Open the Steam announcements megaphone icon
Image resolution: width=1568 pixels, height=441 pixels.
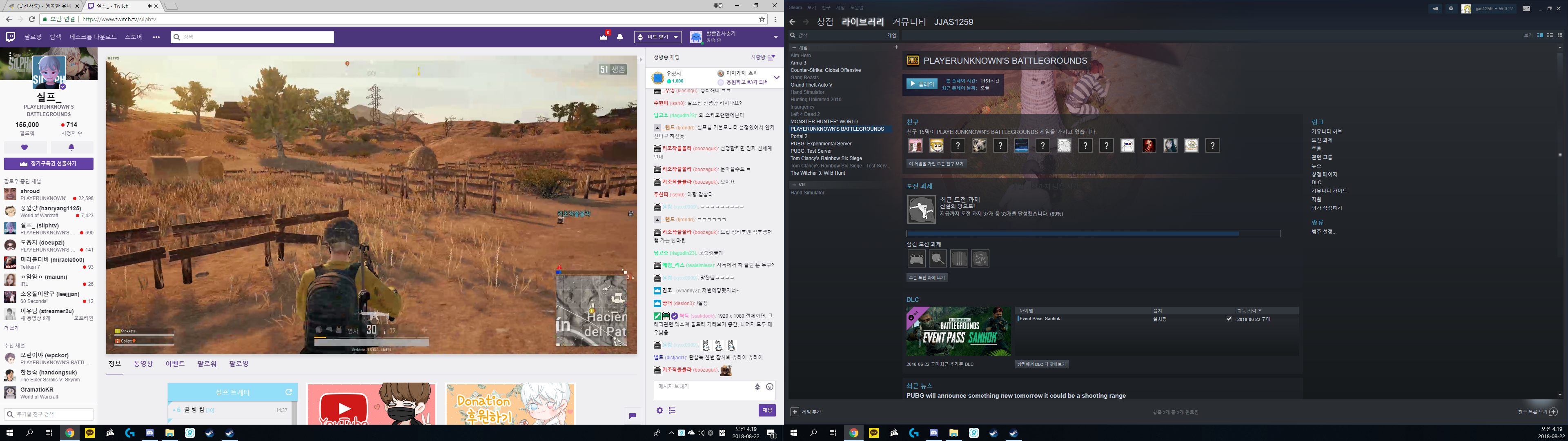(x=1435, y=9)
